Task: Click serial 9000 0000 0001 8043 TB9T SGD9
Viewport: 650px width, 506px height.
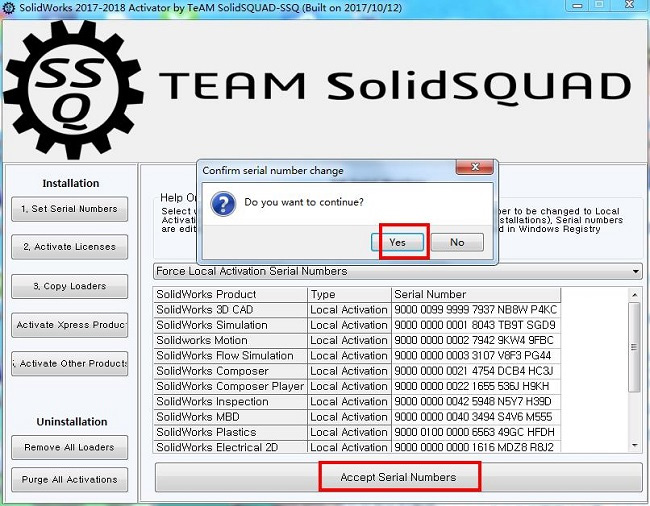Action: (x=476, y=325)
